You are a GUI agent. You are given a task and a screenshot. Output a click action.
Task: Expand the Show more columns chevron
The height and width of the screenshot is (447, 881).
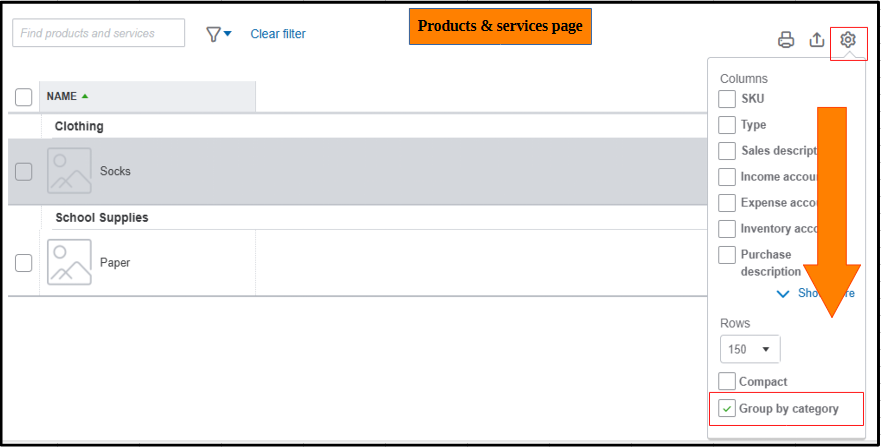tap(783, 294)
